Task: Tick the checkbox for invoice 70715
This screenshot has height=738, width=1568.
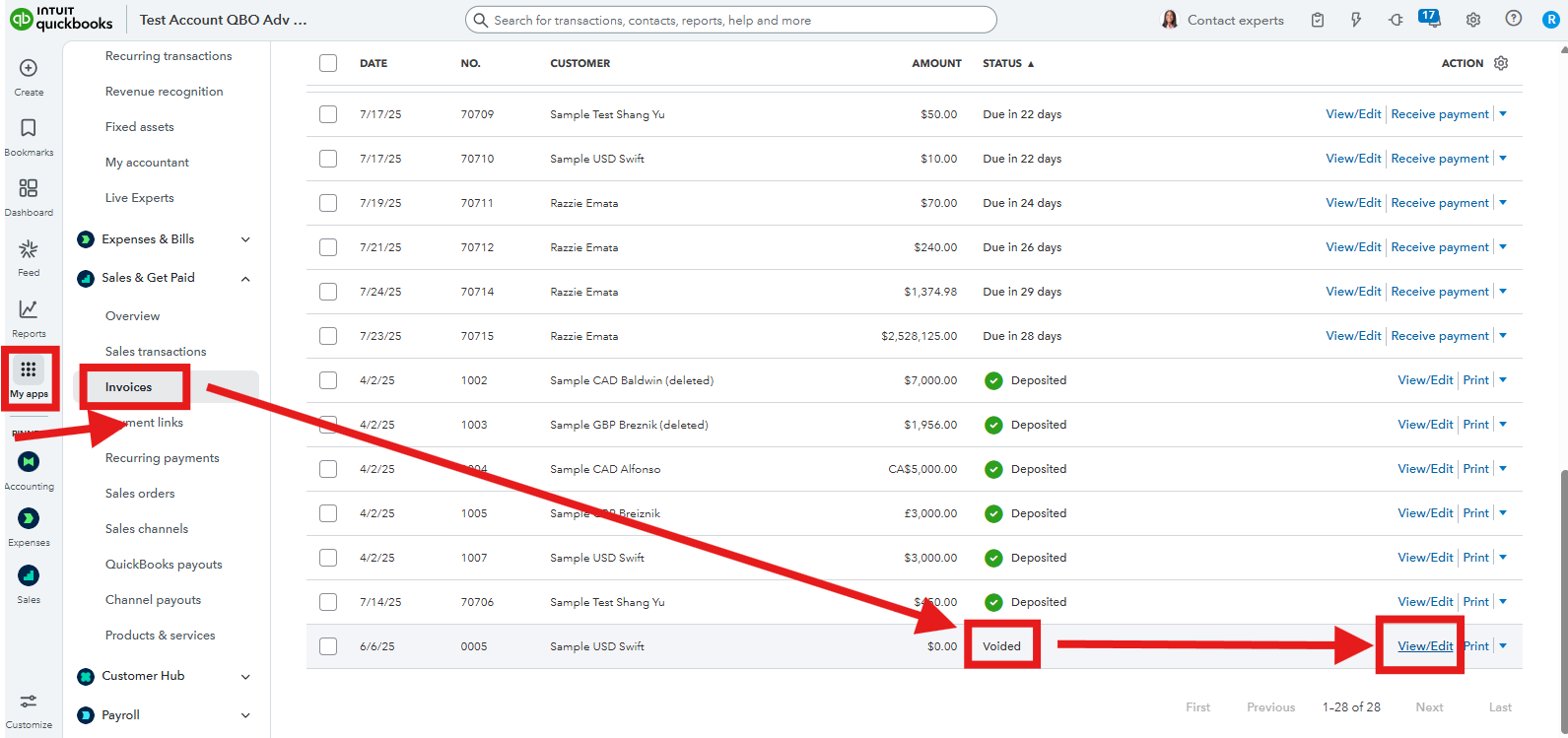Action: coord(328,336)
